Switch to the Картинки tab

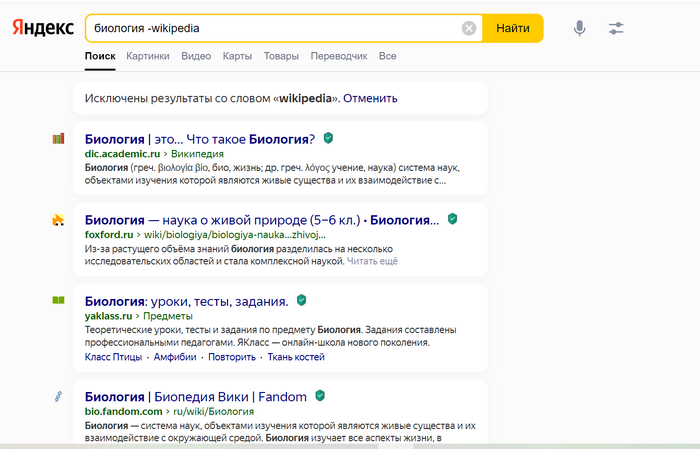pyautogui.click(x=148, y=56)
